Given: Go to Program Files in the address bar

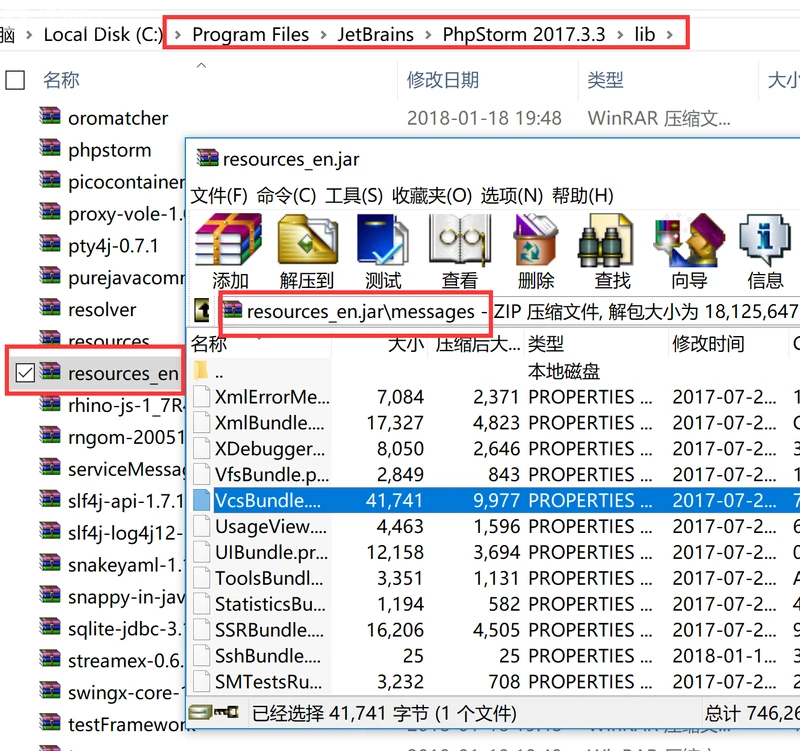Looking at the screenshot, I should [251, 35].
